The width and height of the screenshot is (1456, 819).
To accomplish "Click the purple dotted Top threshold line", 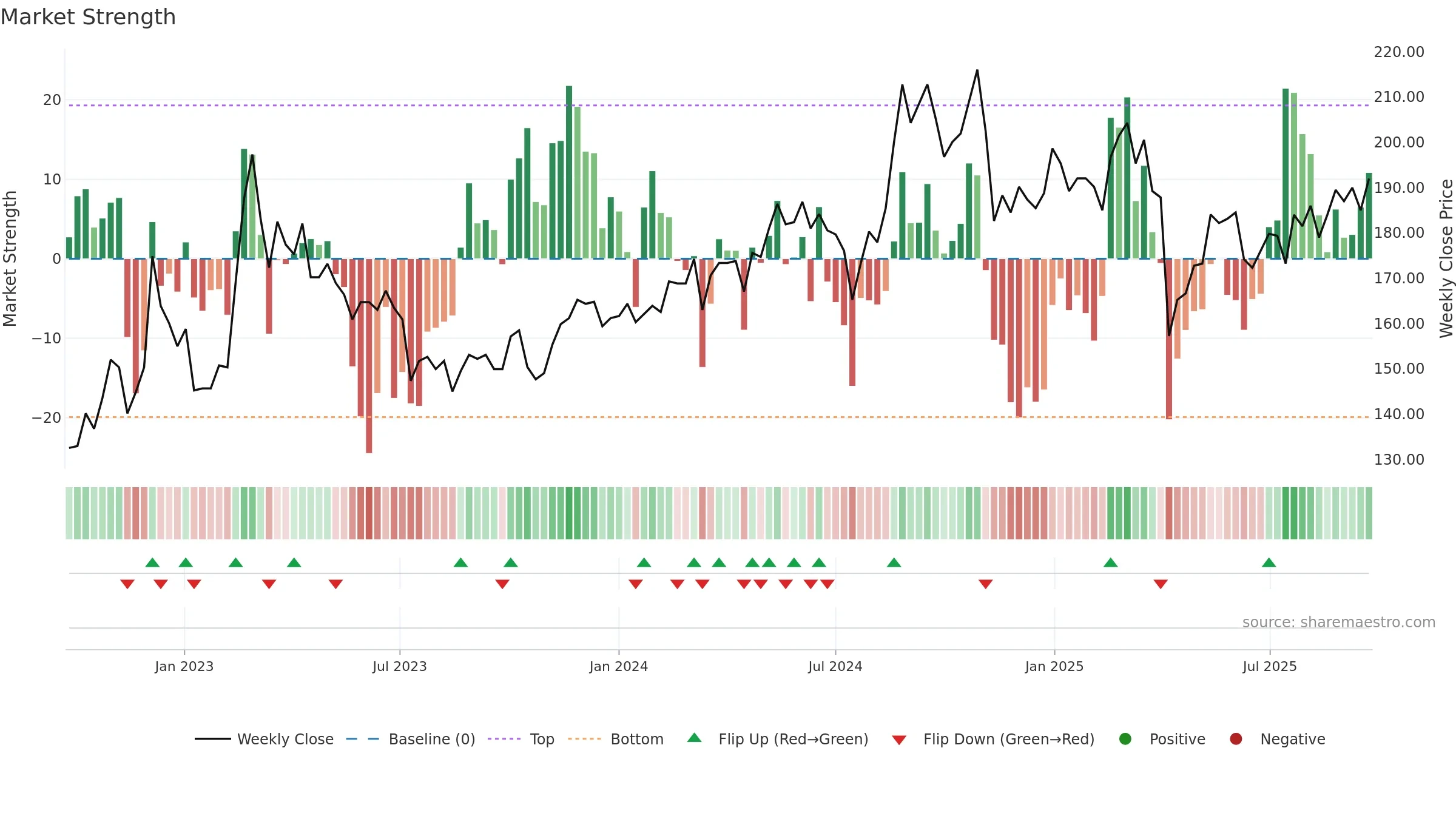I will pyautogui.click(x=719, y=106).
